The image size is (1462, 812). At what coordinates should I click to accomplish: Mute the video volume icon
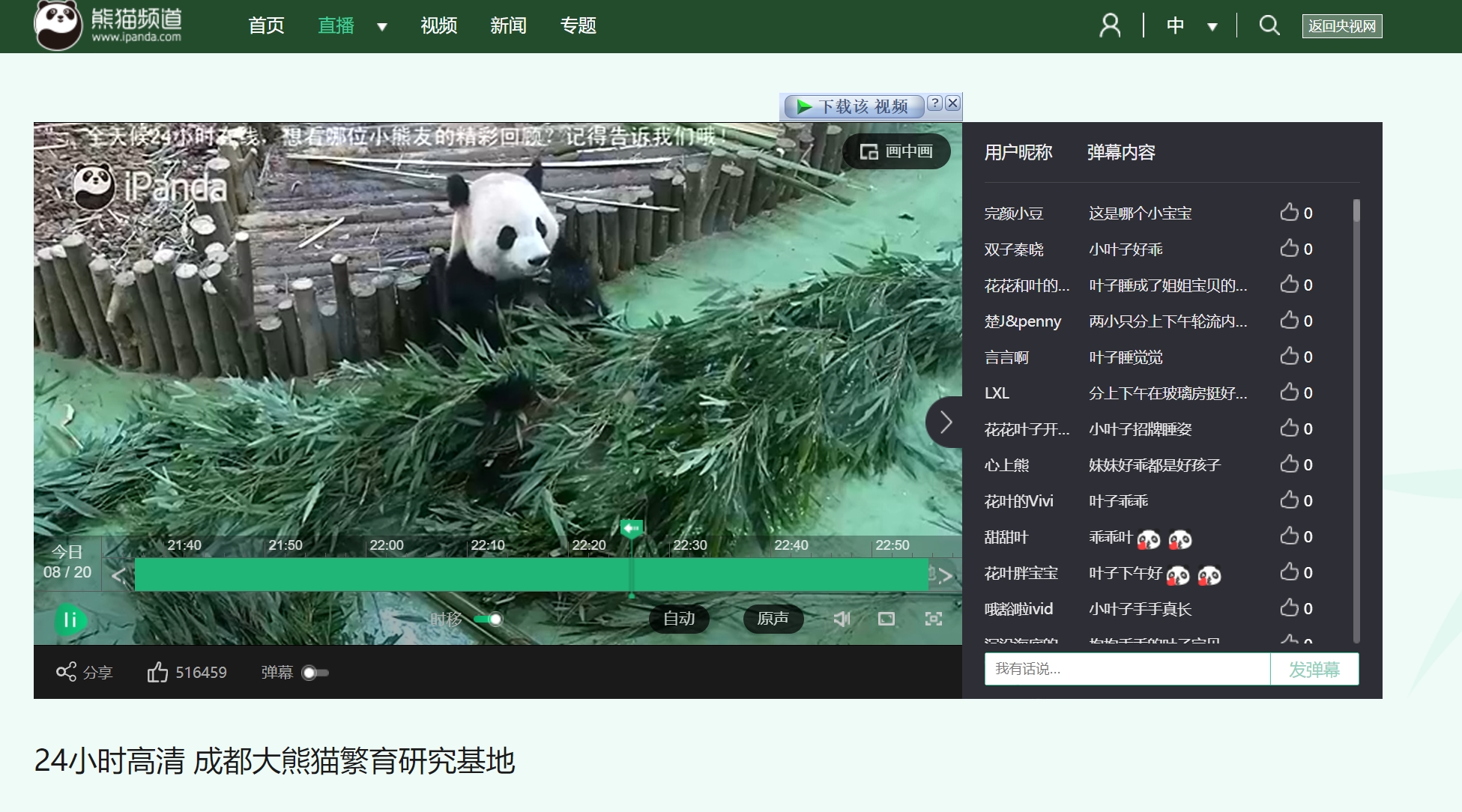[842, 619]
